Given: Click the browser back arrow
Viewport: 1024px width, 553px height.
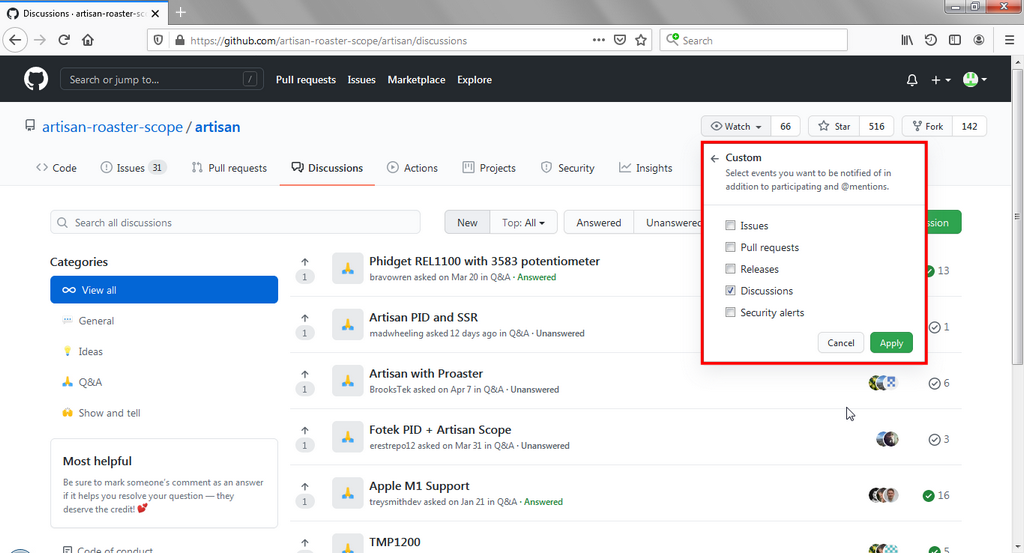Looking at the screenshot, I should coord(15,40).
